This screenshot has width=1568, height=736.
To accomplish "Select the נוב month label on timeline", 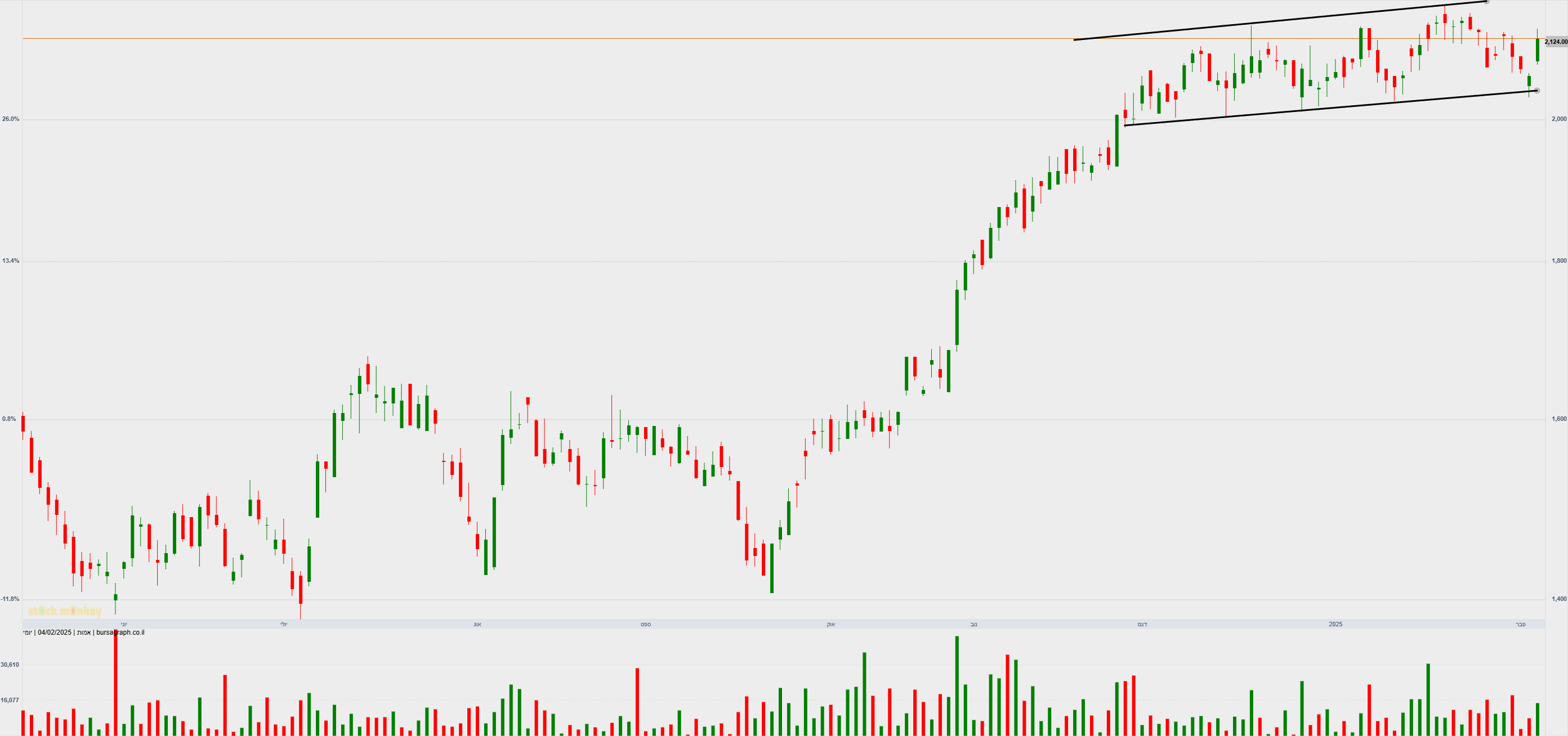I will click(x=973, y=625).
